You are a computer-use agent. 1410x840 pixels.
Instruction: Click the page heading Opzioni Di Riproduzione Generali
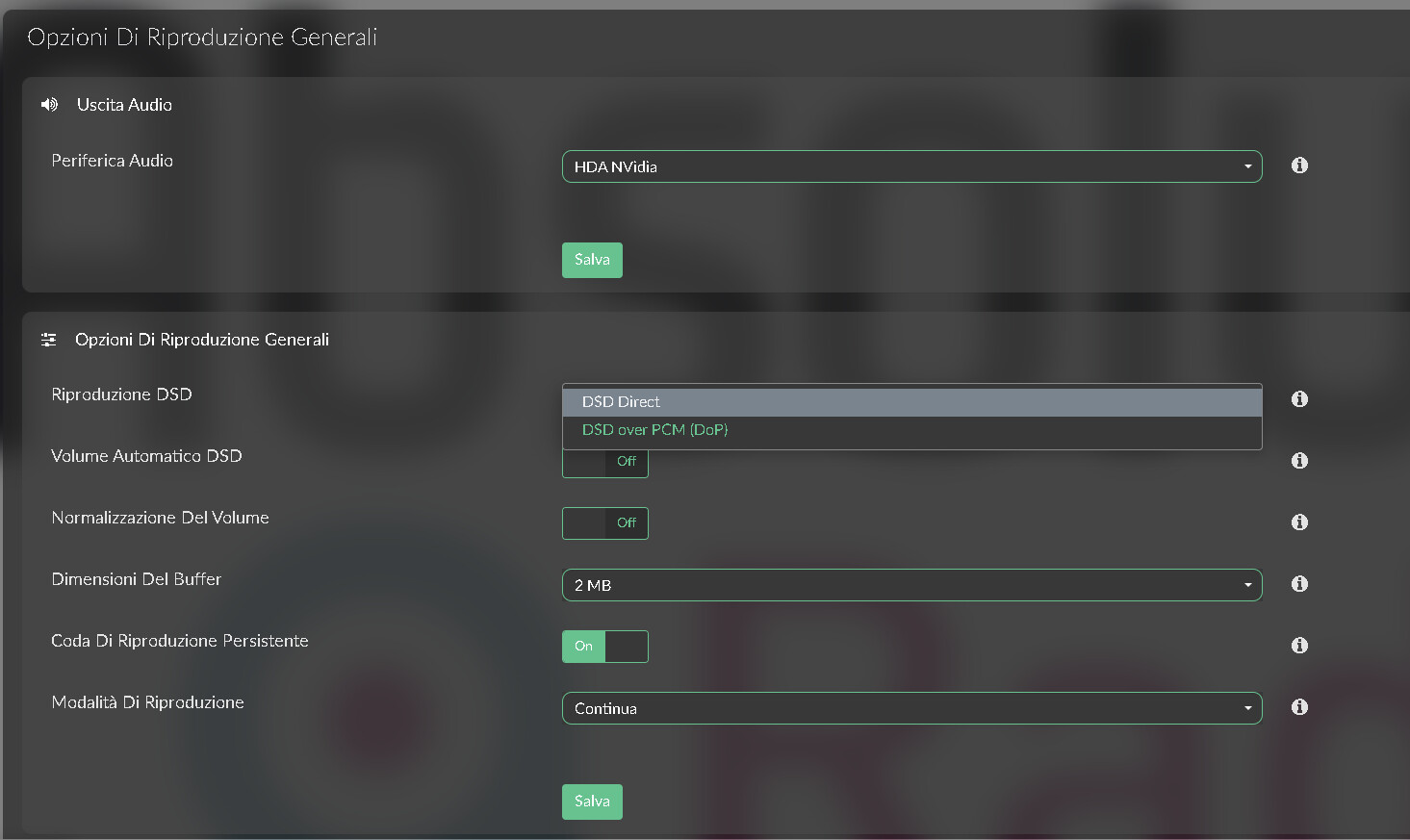click(x=202, y=38)
